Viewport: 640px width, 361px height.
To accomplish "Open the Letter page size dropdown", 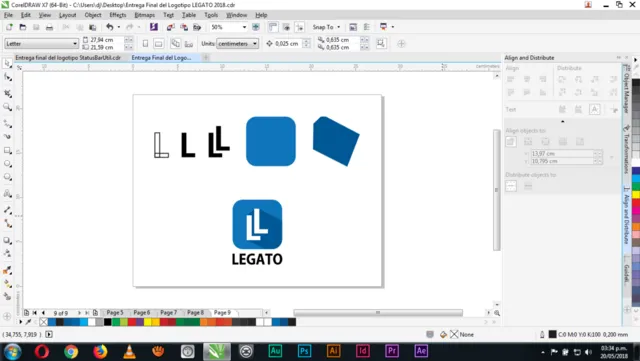I will pos(41,44).
